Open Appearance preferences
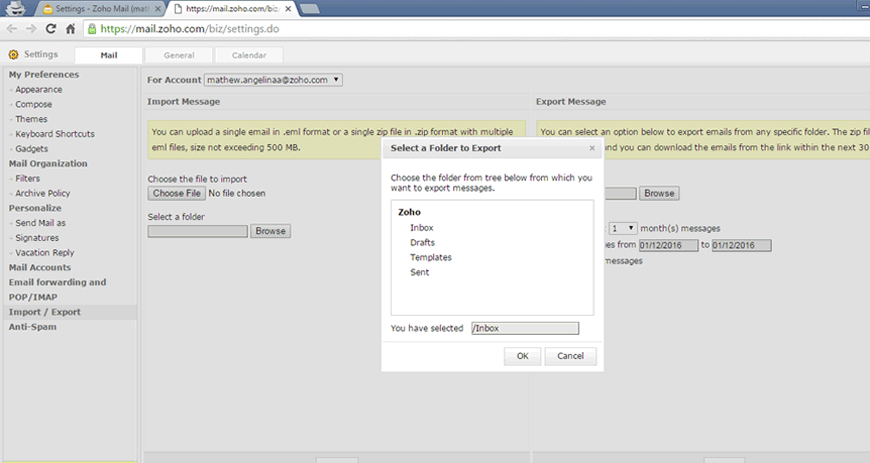The image size is (870, 463). coord(39,89)
